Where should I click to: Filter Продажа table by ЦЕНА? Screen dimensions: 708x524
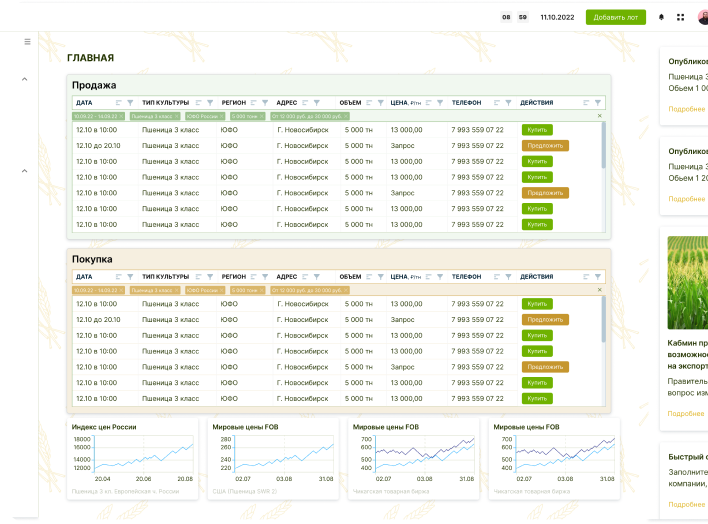coord(440,103)
